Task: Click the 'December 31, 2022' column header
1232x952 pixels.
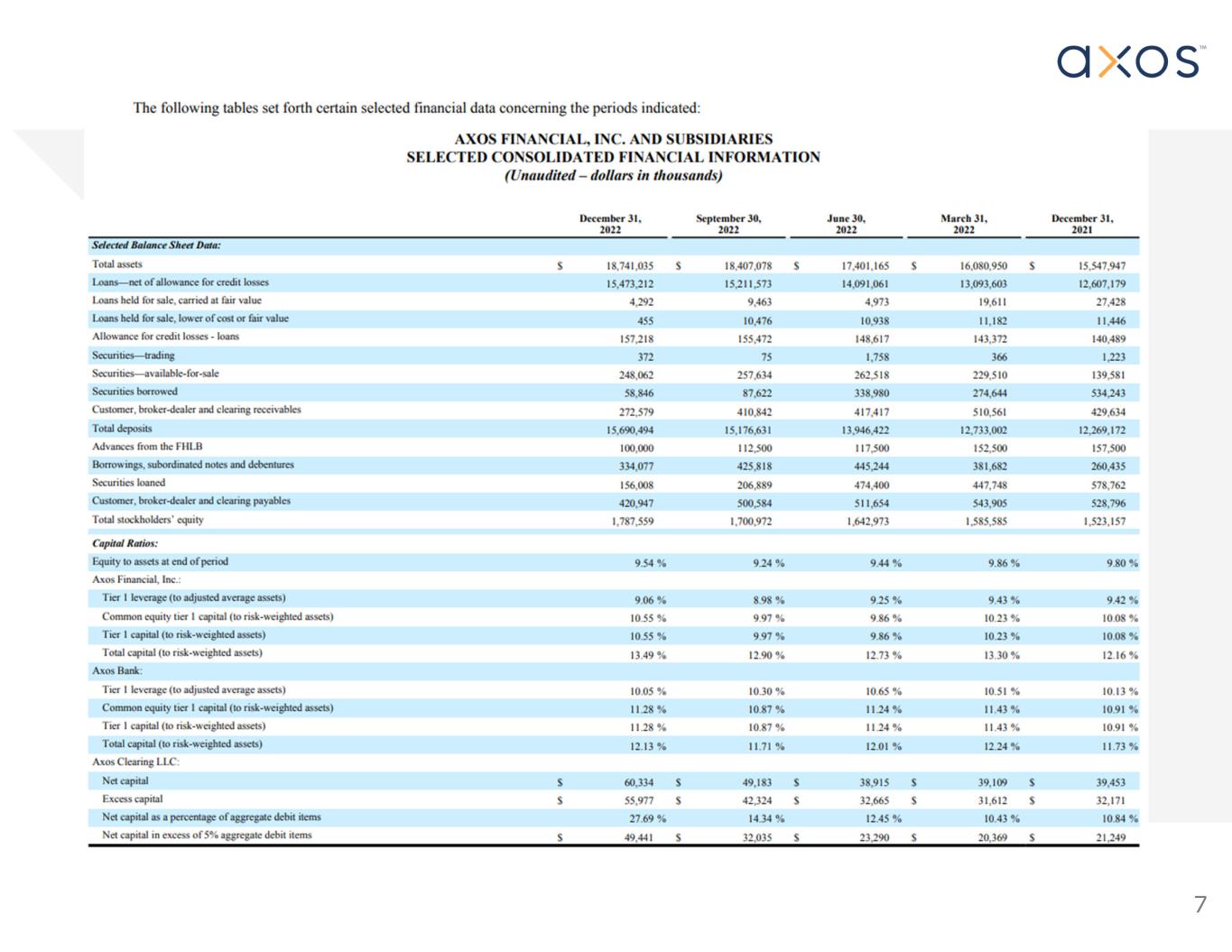Action: pyautogui.click(x=610, y=224)
